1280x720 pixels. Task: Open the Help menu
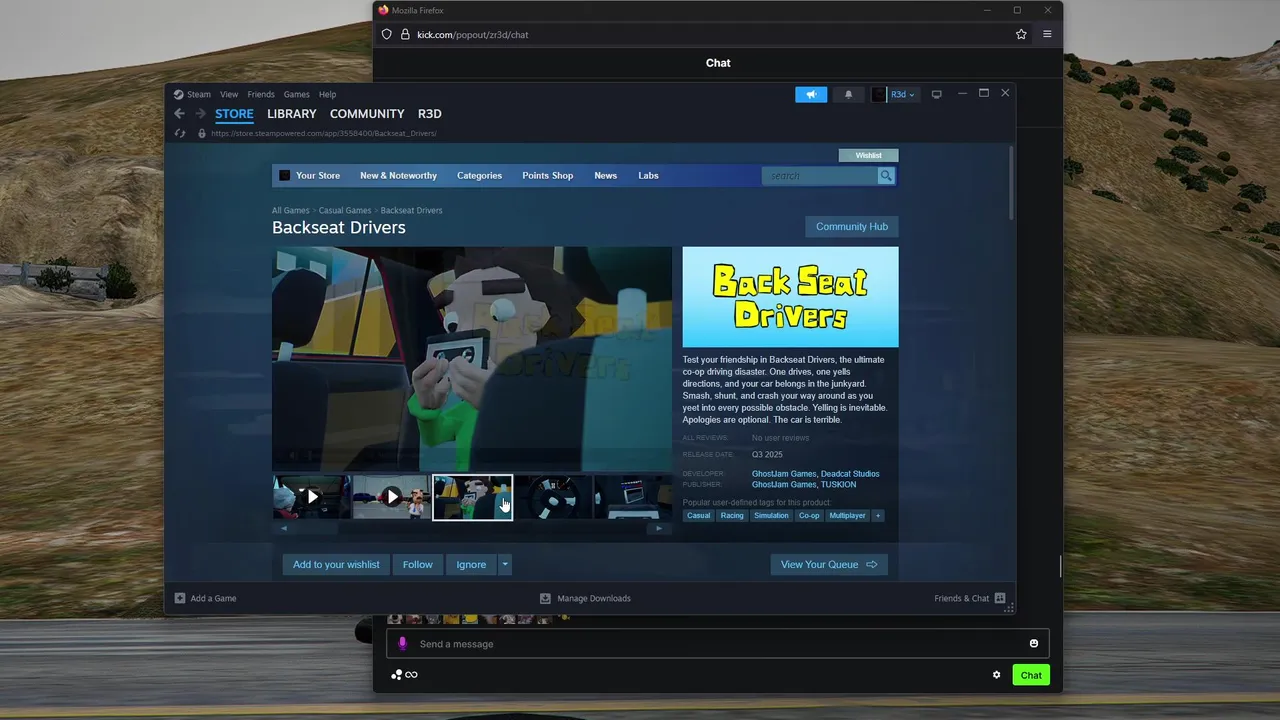tap(327, 94)
